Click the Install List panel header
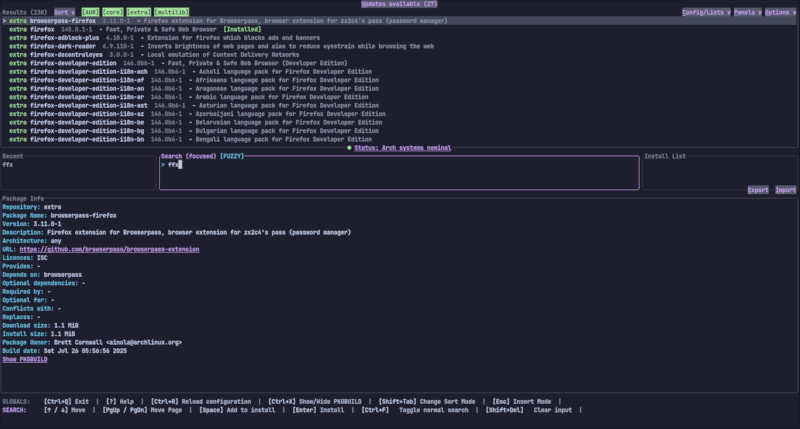The image size is (800, 429). pyautogui.click(x=665, y=156)
